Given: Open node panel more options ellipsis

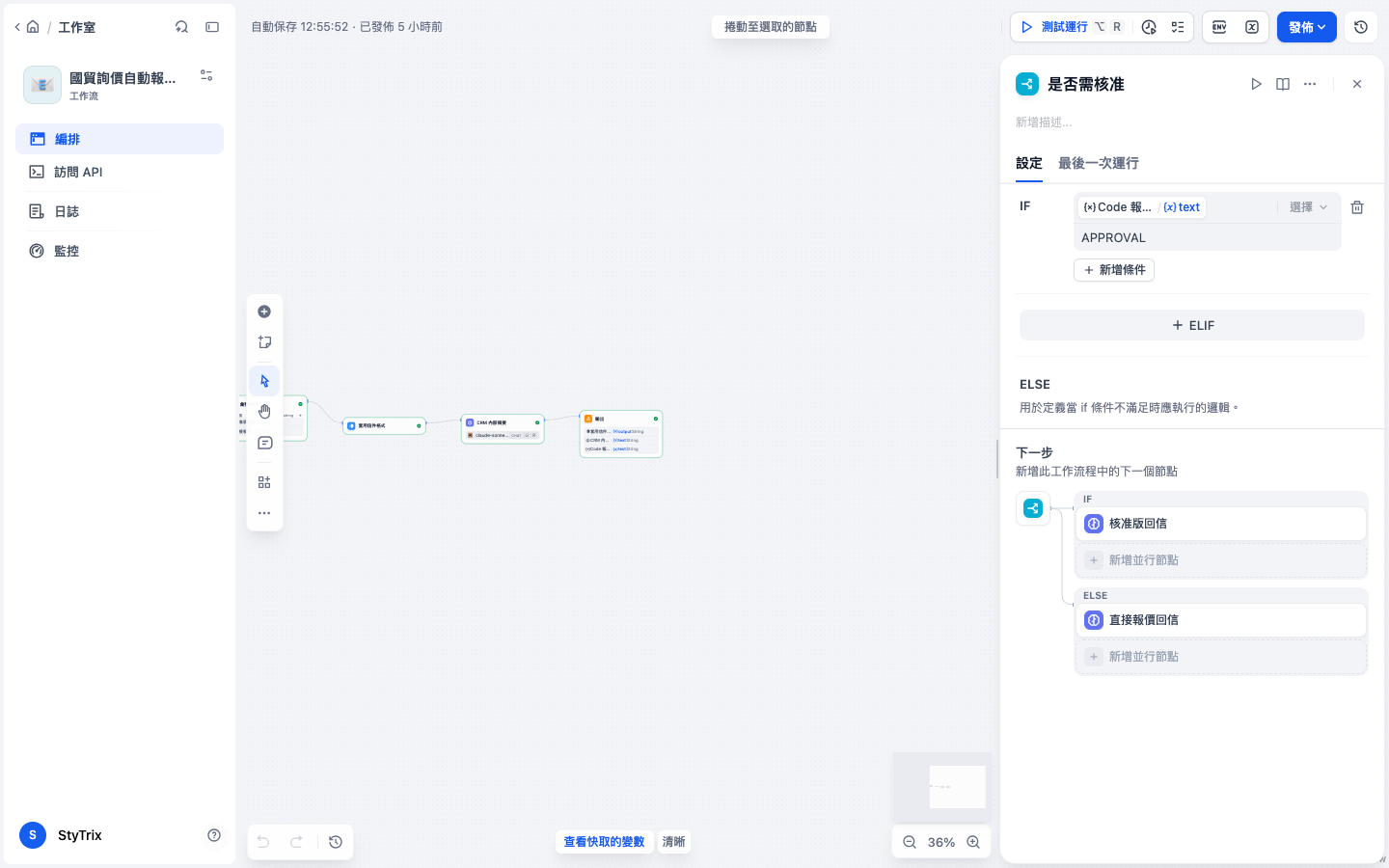Looking at the screenshot, I should 1310,84.
